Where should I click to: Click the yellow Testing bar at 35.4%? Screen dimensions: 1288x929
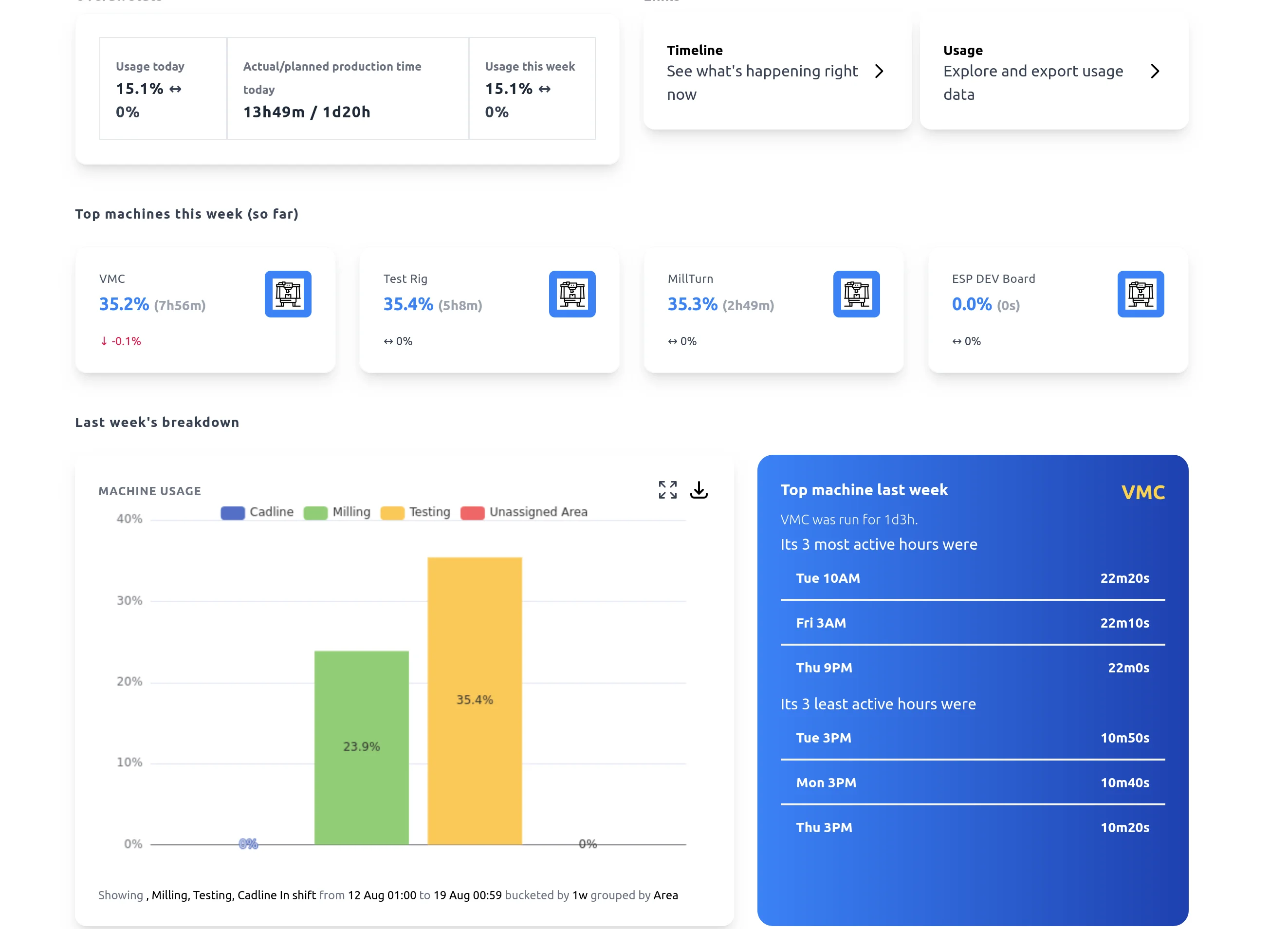click(474, 700)
